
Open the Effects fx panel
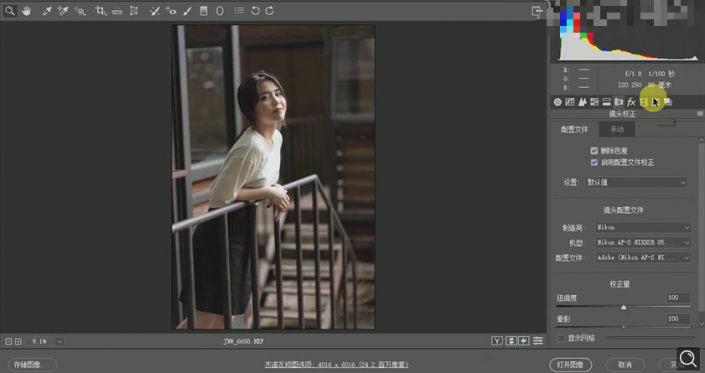click(x=631, y=102)
